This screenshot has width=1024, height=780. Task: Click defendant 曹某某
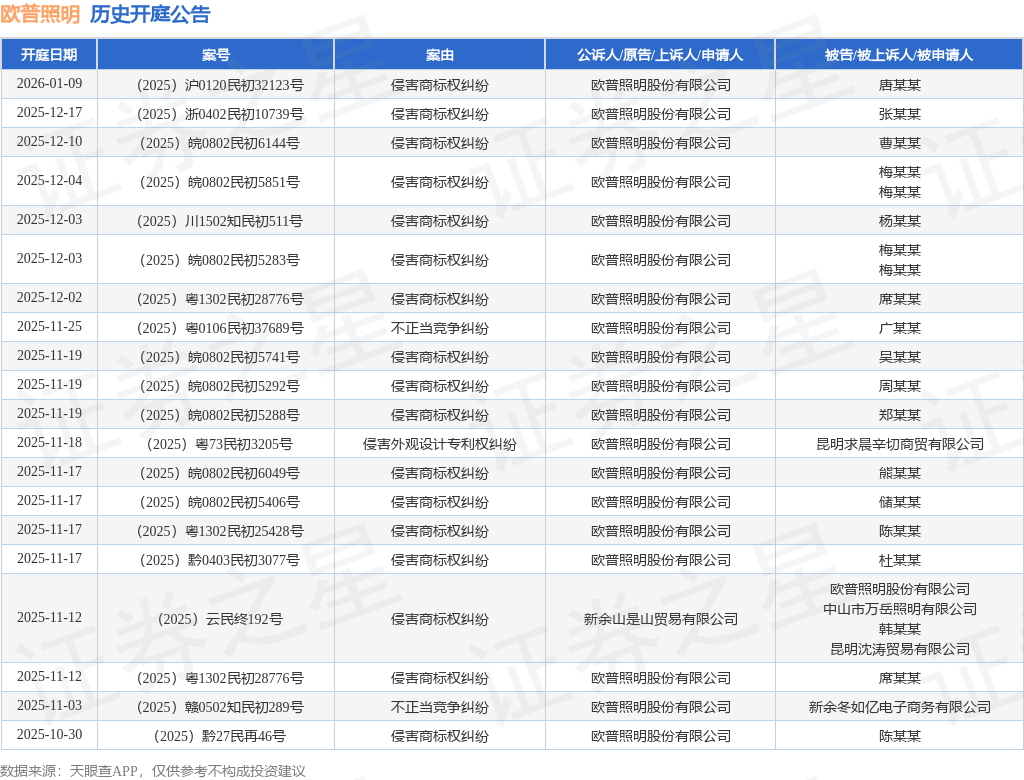pyautogui.click(x=899, y=143)
